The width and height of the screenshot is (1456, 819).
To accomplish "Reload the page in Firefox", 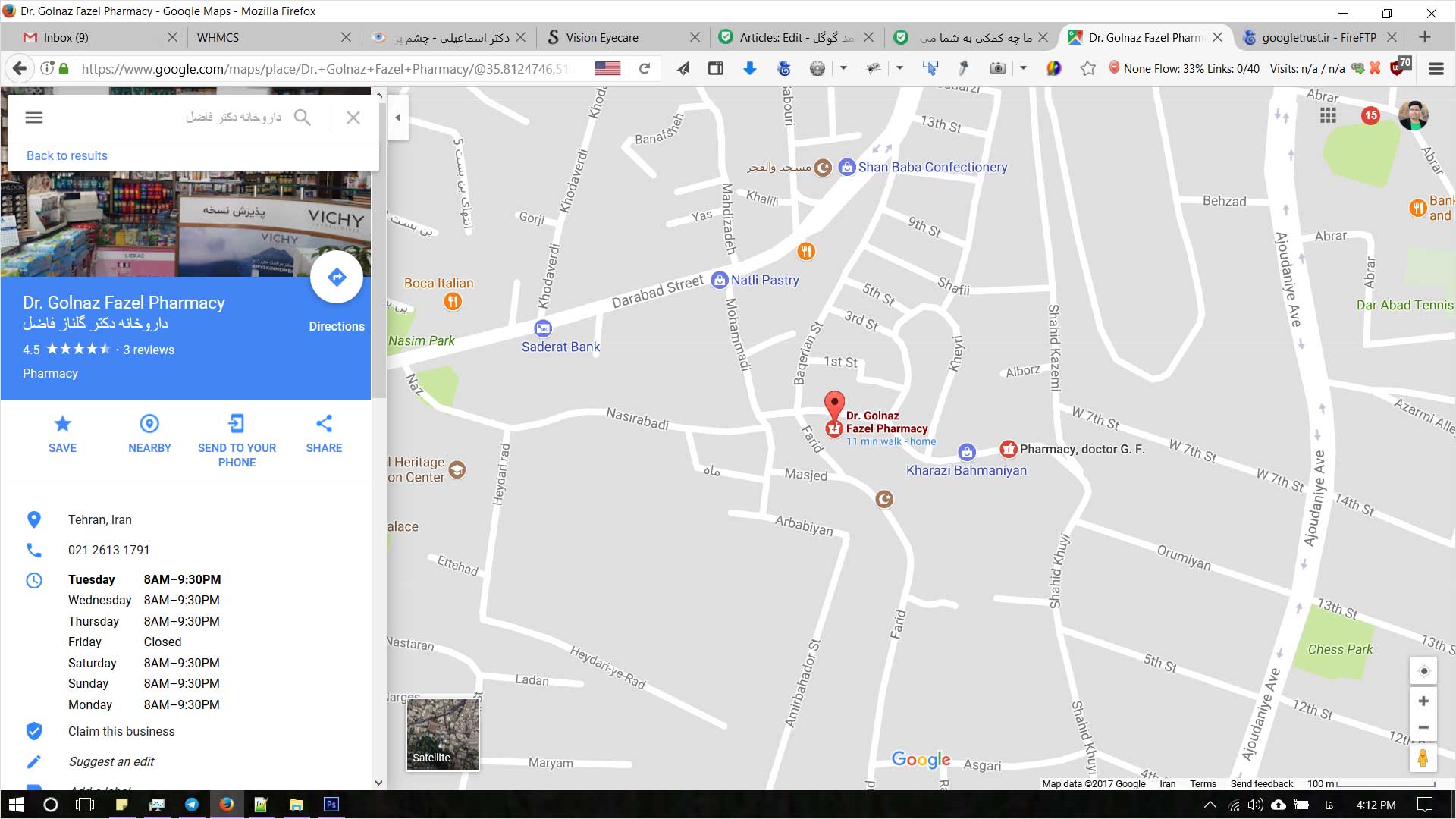I will pos(645,68).
